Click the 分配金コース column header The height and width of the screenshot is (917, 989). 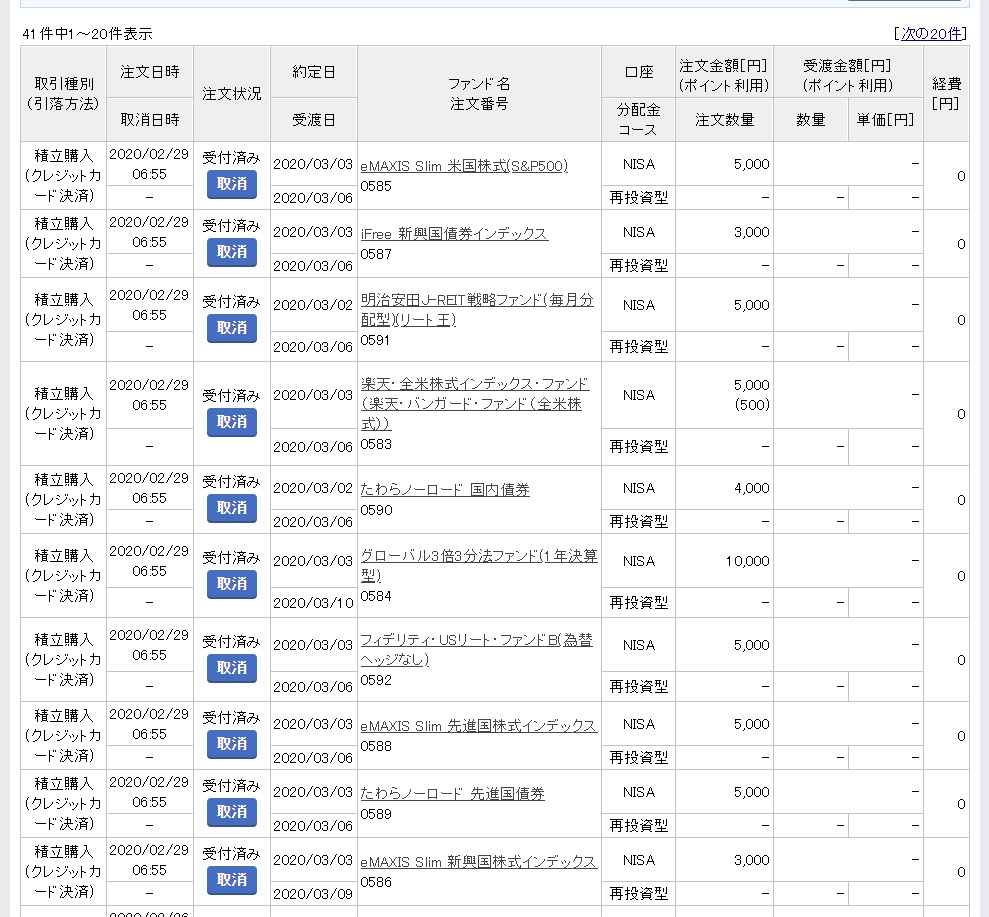coord(638,119)
